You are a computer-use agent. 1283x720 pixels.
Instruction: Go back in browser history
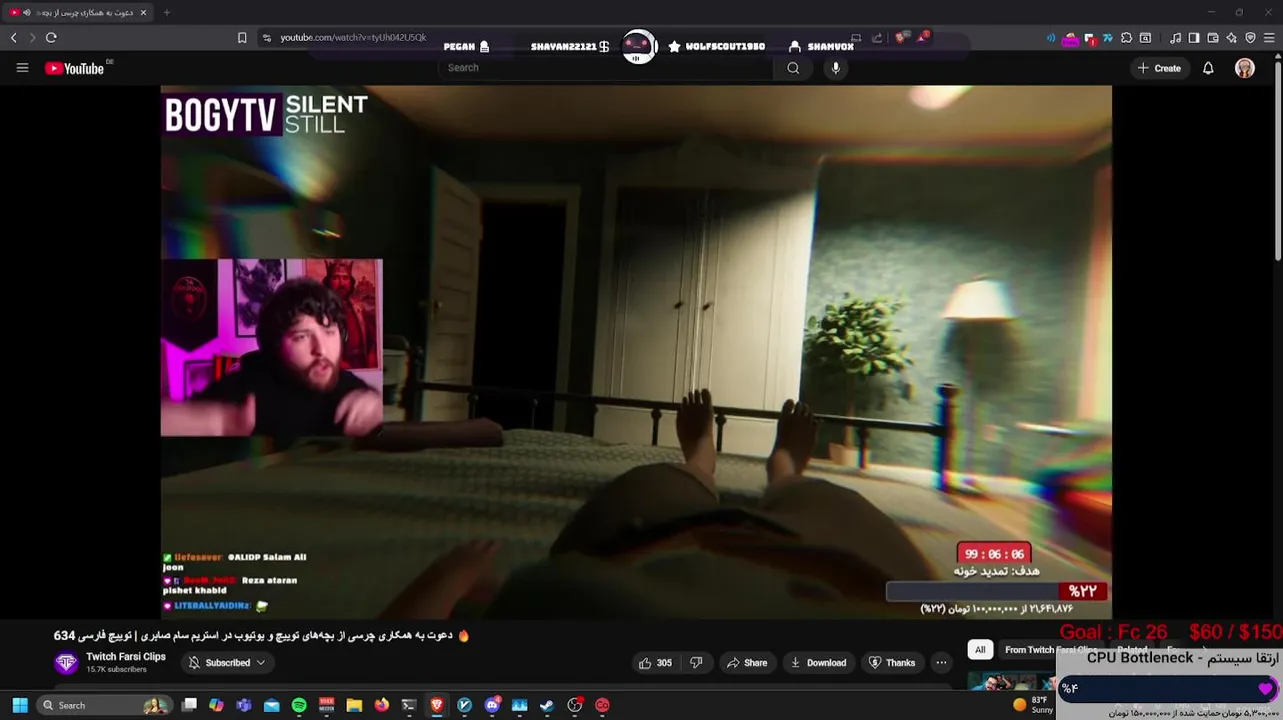13,37
